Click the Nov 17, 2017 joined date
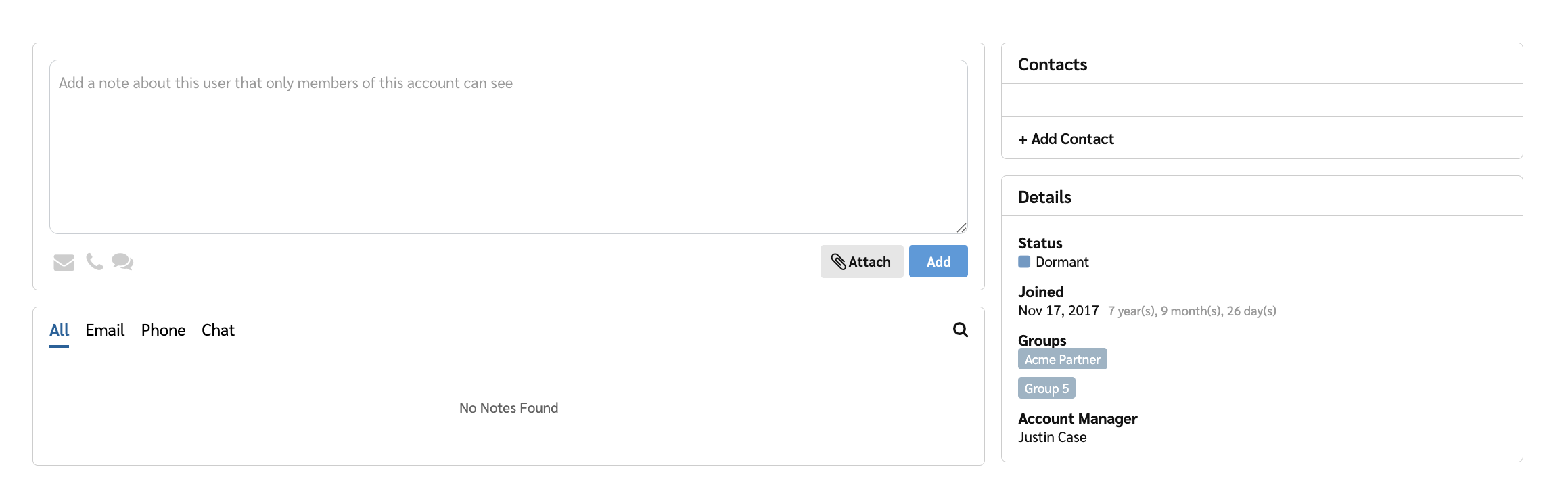The width and height of the screenshot is (1568, 494). (1058, 311)
